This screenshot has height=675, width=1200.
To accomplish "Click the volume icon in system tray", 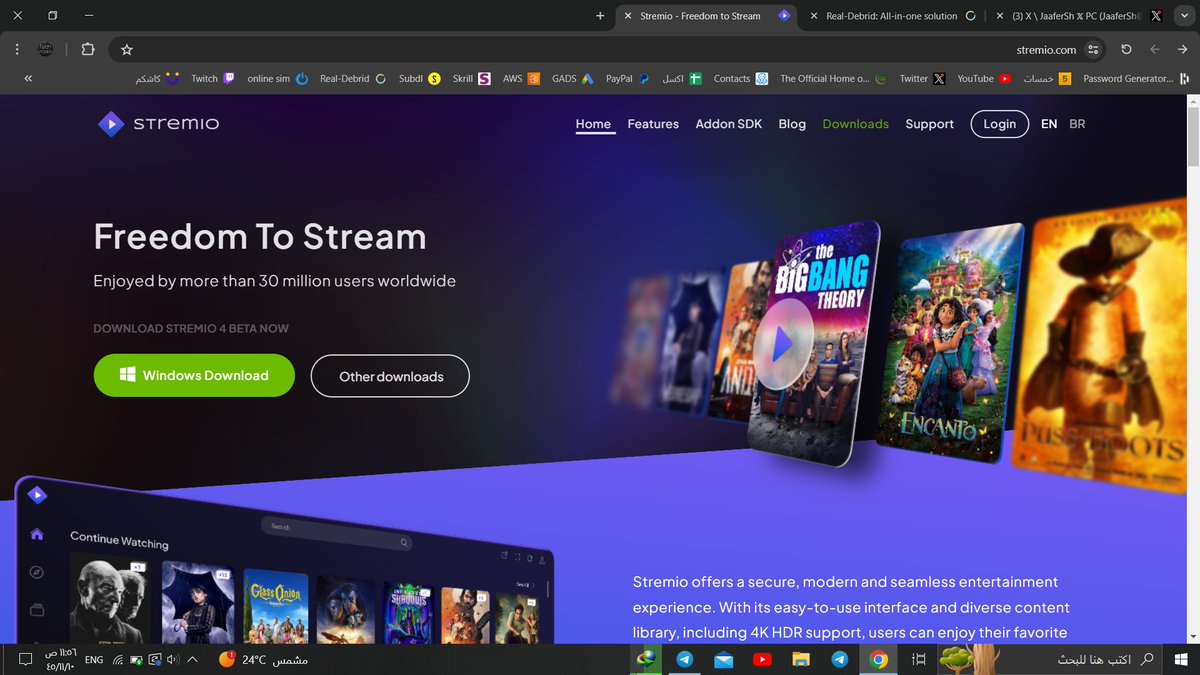I will coord(173,660).
